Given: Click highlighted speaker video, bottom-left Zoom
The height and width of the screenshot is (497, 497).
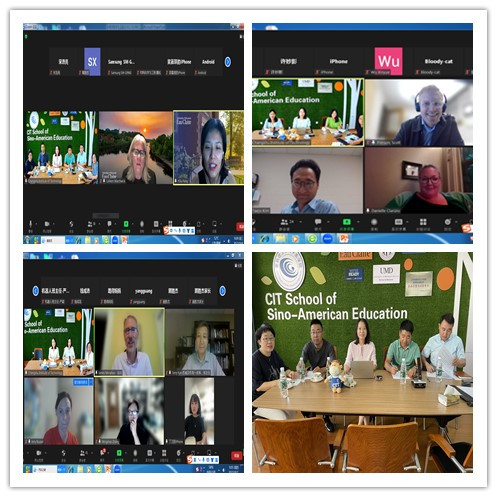Looking at the screenshot, I should pos(129,342).
